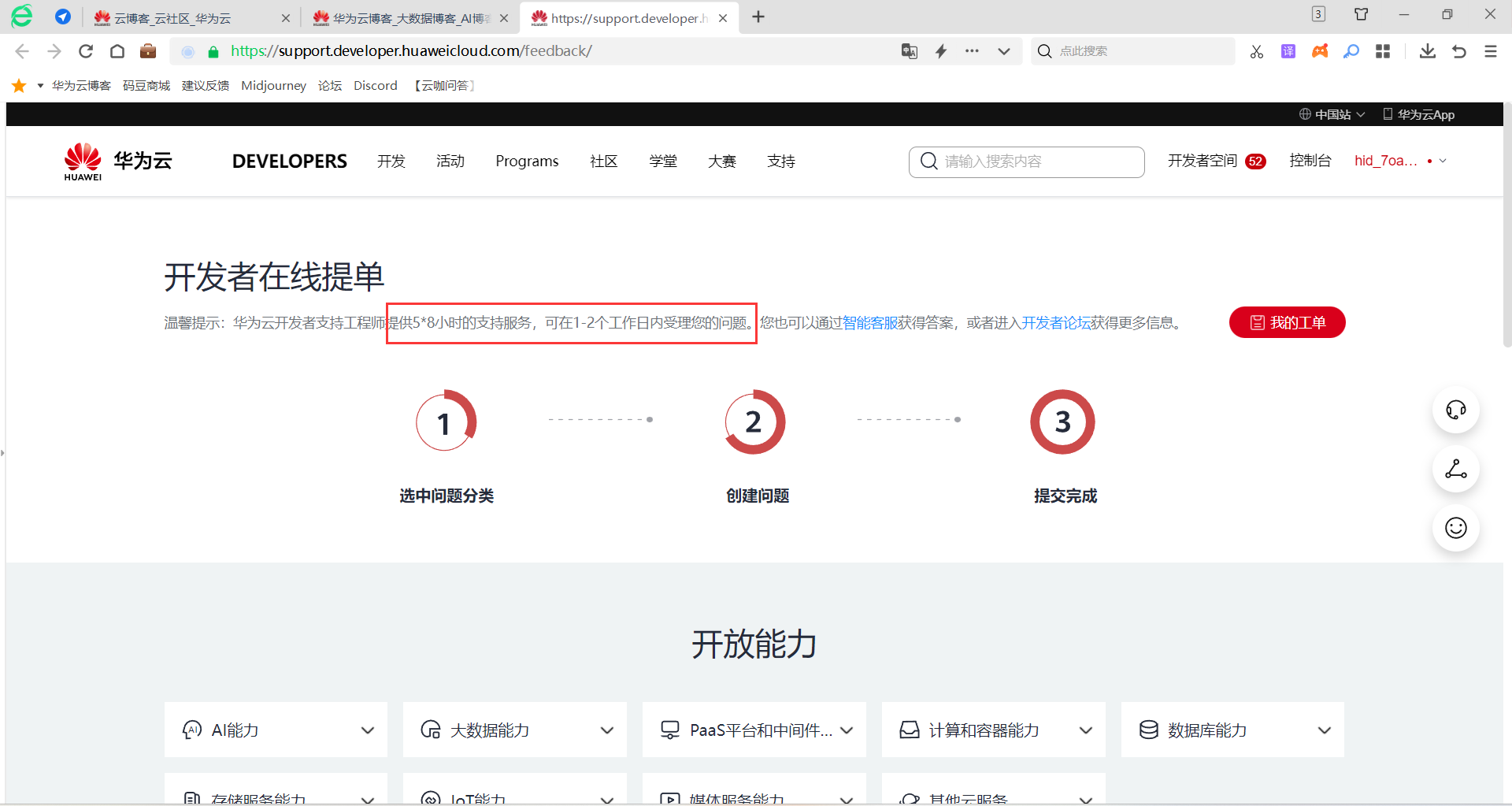Open the 学堂 menu
Viewport: 1512px width, 806px height.
click(663, 162)
